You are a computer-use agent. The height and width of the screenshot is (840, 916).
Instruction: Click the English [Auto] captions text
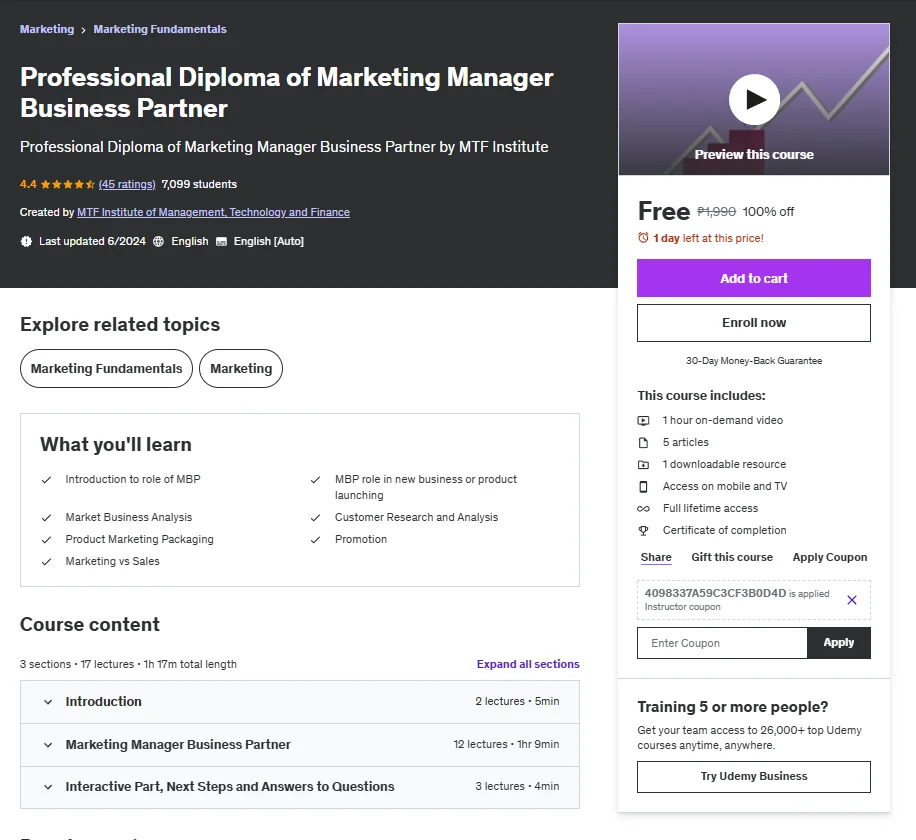pos(269,241)
